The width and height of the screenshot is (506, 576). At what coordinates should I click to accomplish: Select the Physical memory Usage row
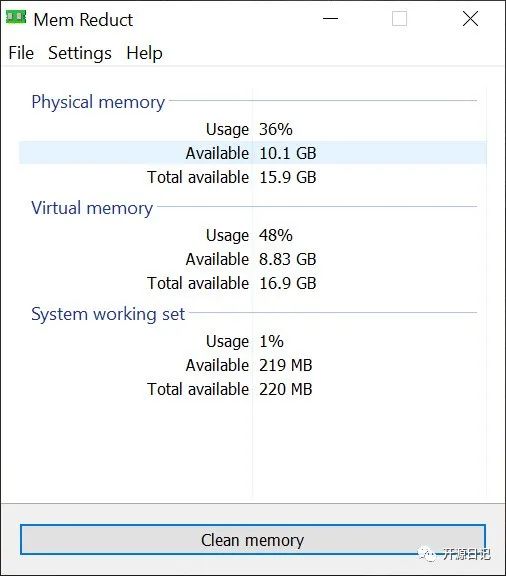pyautogui.click(x=253, y=129)
